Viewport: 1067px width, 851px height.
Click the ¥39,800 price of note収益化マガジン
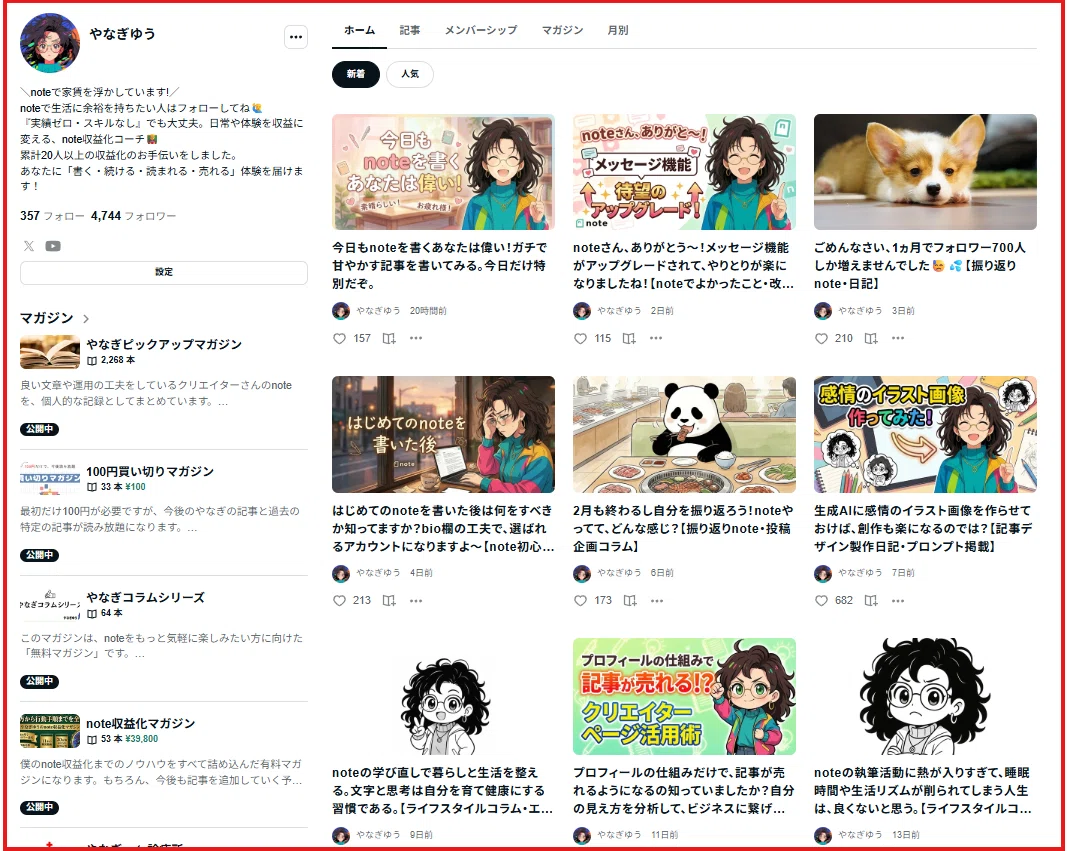tap(142, 739)
